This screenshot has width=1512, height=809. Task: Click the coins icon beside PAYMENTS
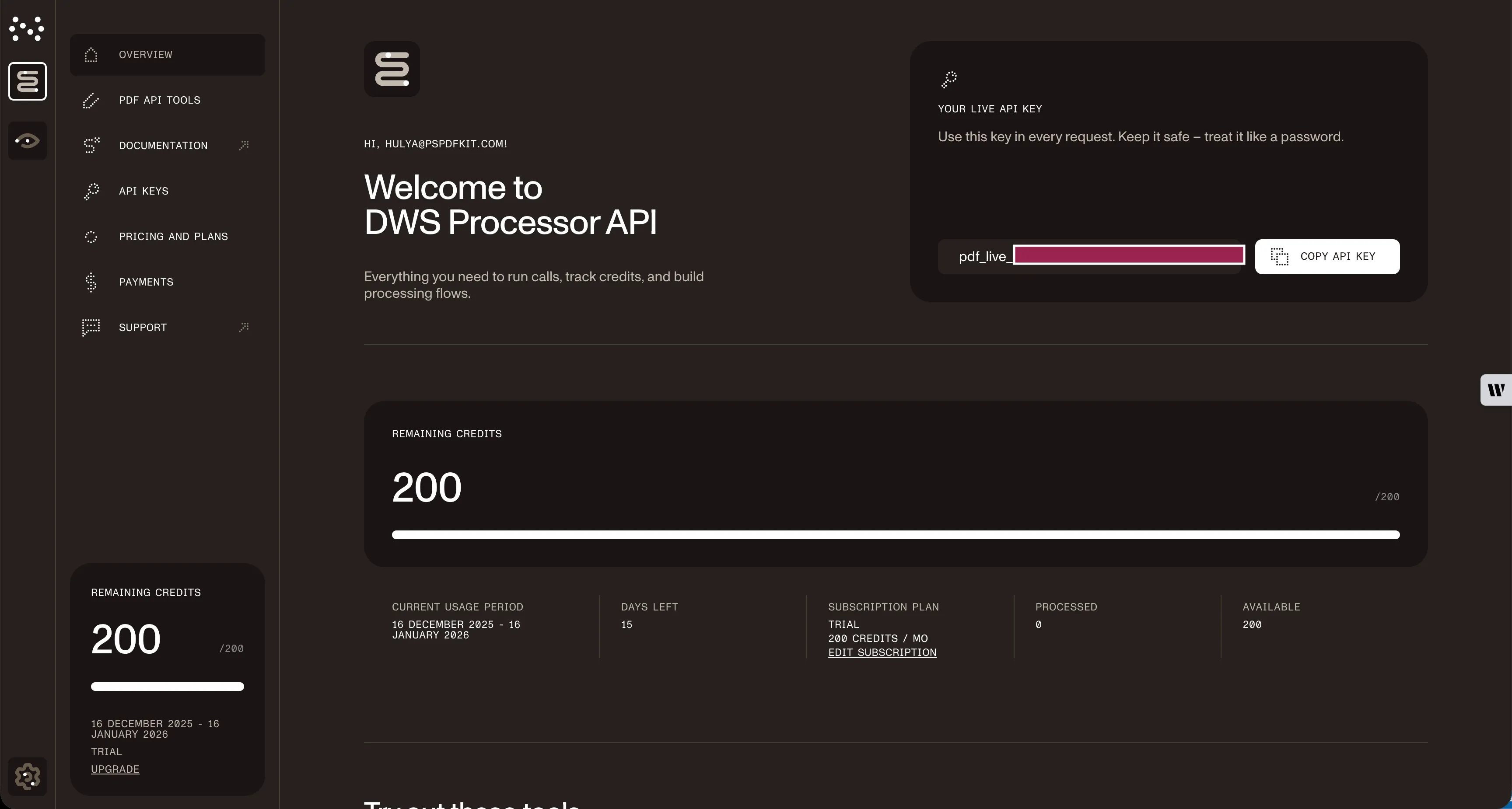pyautogui.click(x=91, y=282)
